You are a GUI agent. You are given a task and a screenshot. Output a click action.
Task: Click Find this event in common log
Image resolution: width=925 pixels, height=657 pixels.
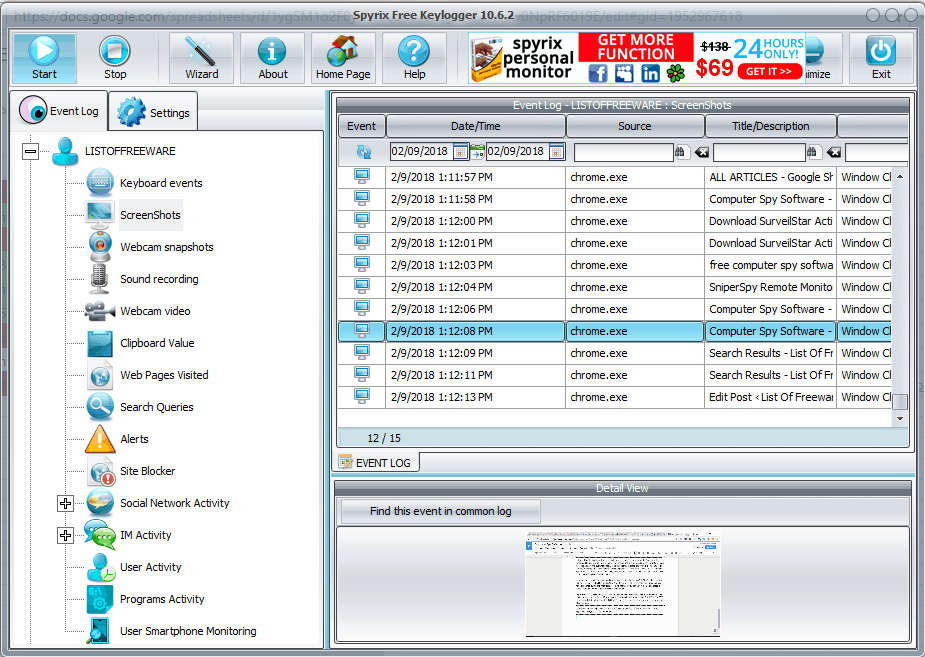(441, 511)
